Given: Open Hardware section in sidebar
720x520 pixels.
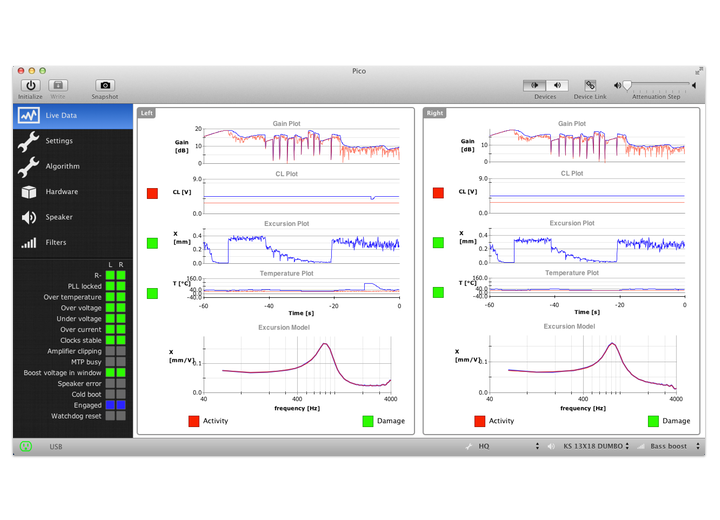Looking at the screenshot, I should tap(73, 192).
